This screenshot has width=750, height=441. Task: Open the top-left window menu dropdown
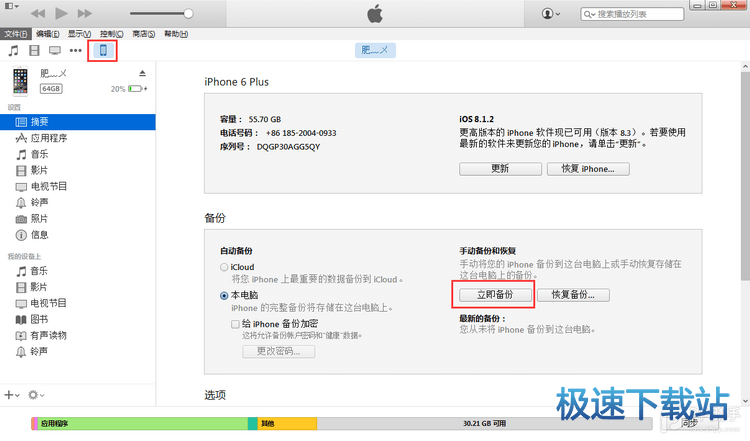tap(11, 6)
